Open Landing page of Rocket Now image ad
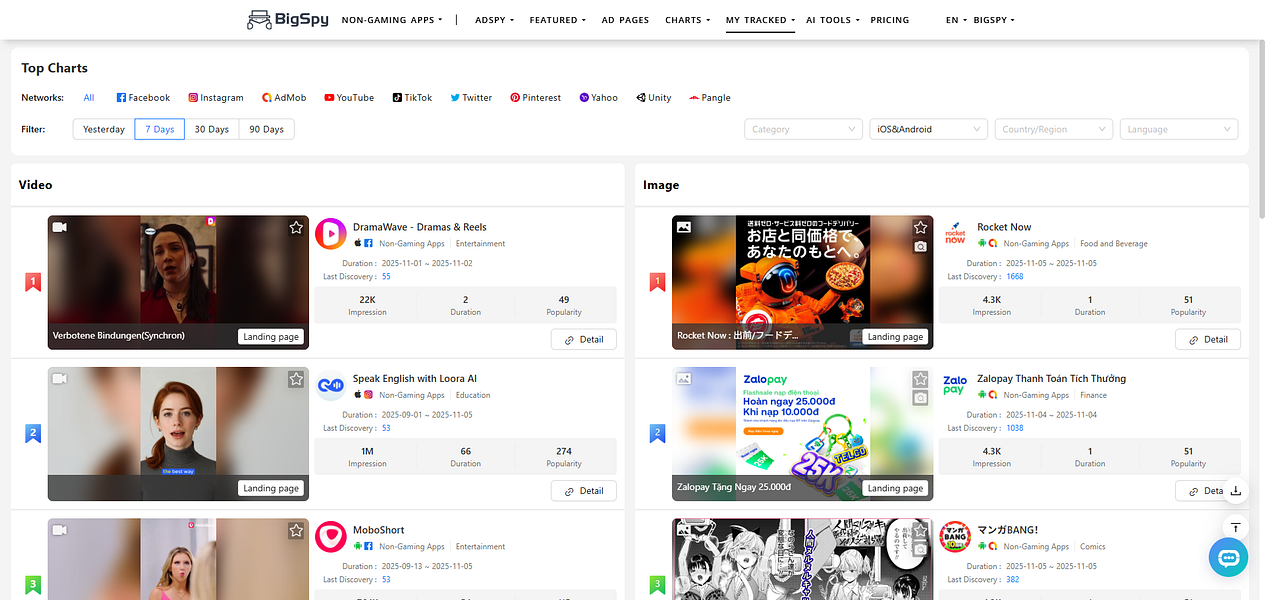 [x=895, y=337]
